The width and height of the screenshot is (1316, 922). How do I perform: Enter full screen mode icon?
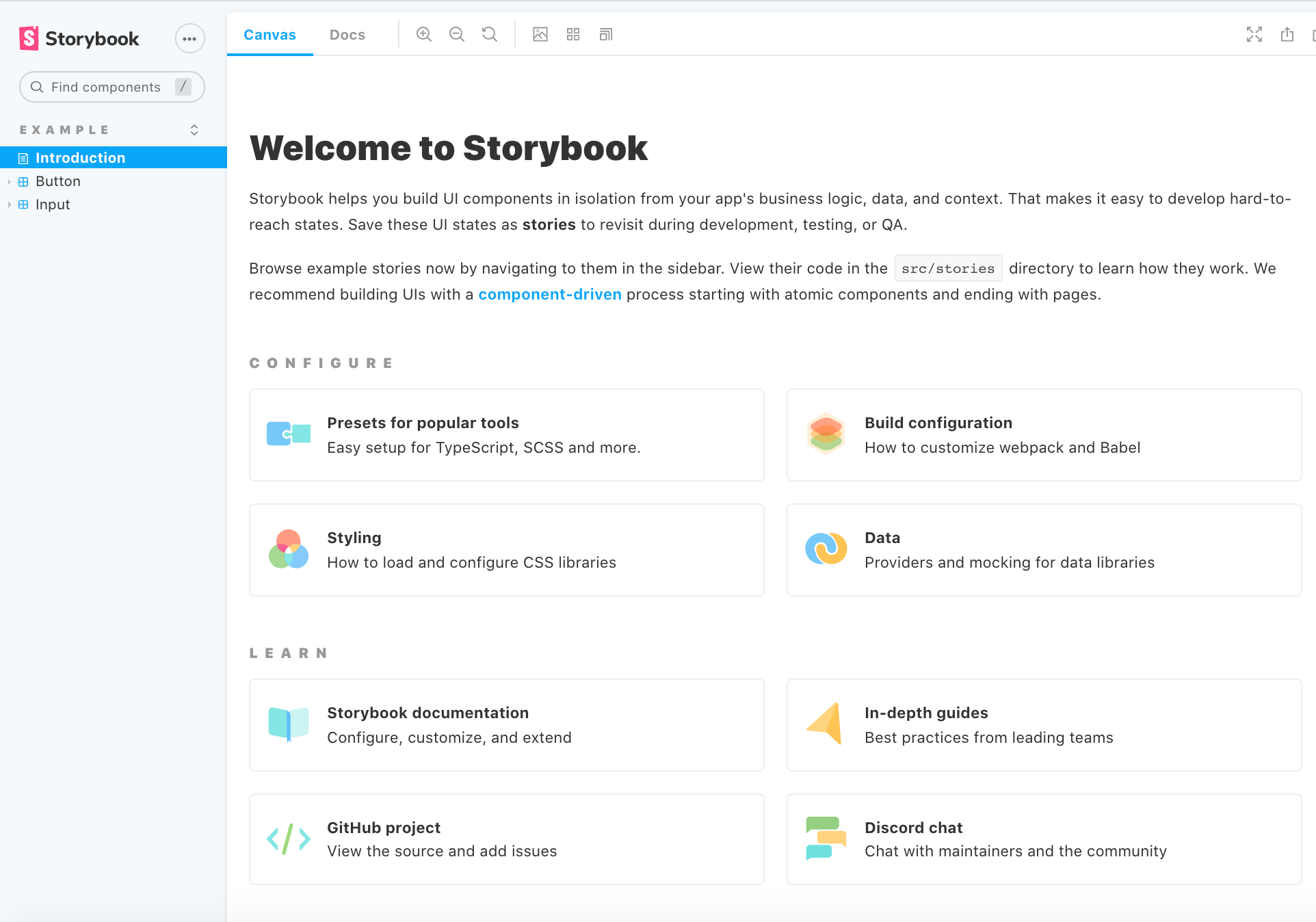click(x=1254, y=34)
